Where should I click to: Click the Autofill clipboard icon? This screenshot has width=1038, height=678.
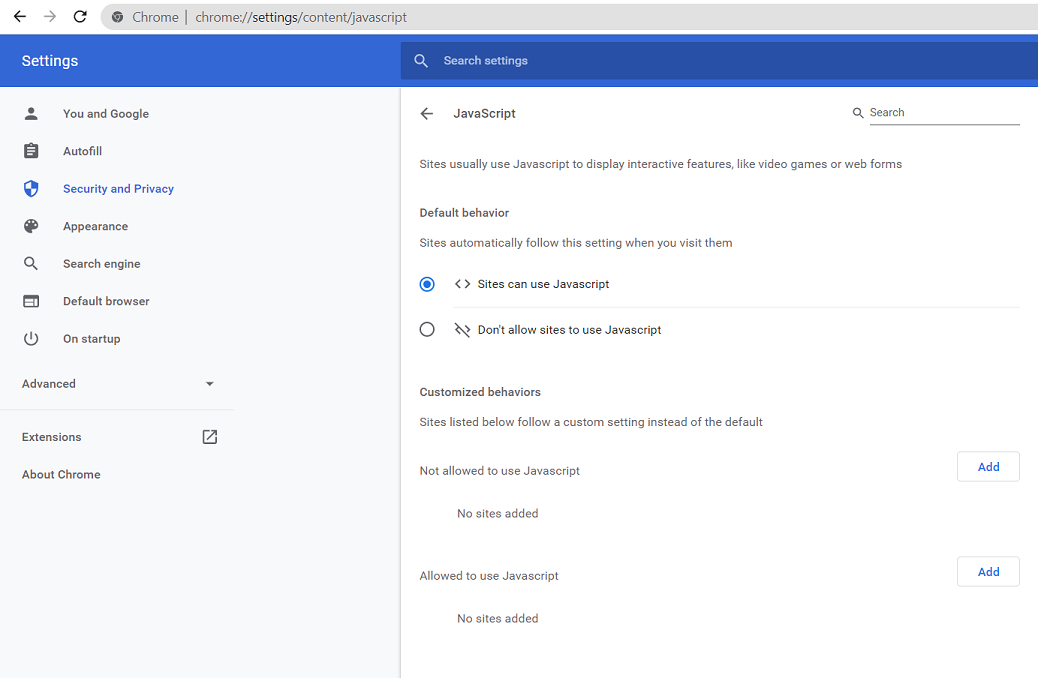[31, 151]
